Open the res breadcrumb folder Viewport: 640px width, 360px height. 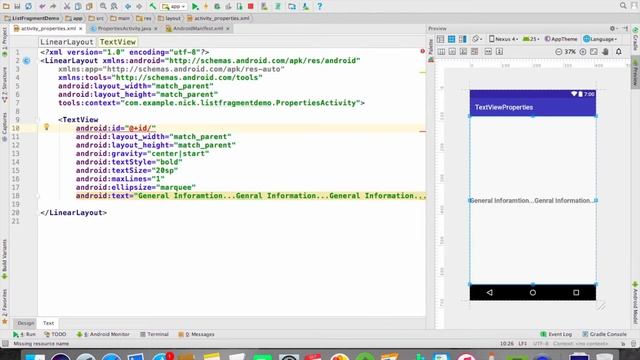(144, 18)
